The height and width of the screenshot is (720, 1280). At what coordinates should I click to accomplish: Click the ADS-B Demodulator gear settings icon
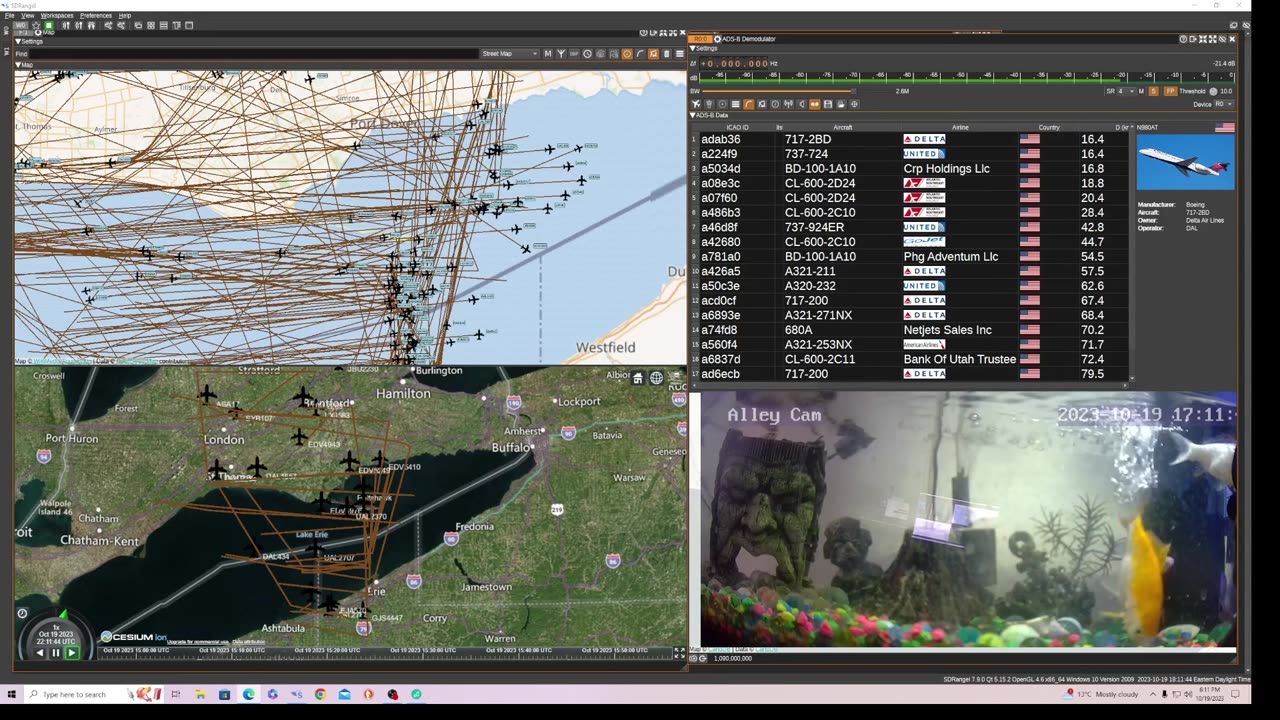718,39
